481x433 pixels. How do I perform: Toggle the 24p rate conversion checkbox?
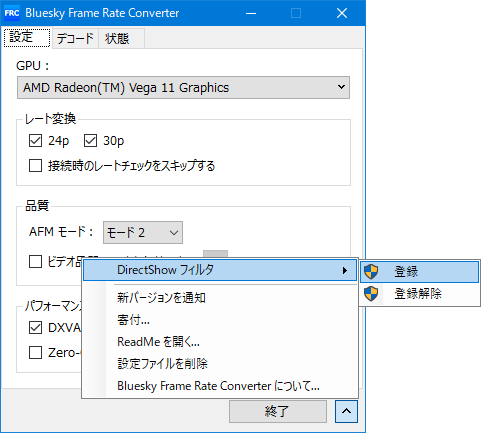pos(35,141)
